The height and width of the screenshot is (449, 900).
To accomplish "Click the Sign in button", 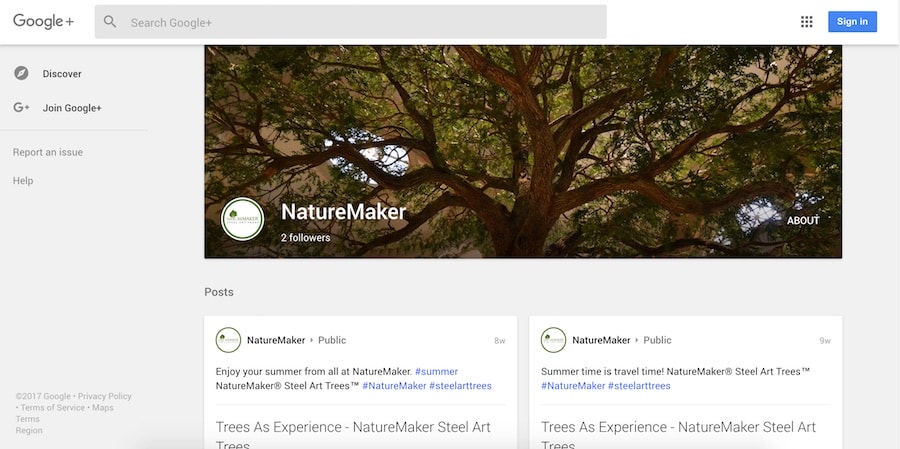I will pos(851,22).
